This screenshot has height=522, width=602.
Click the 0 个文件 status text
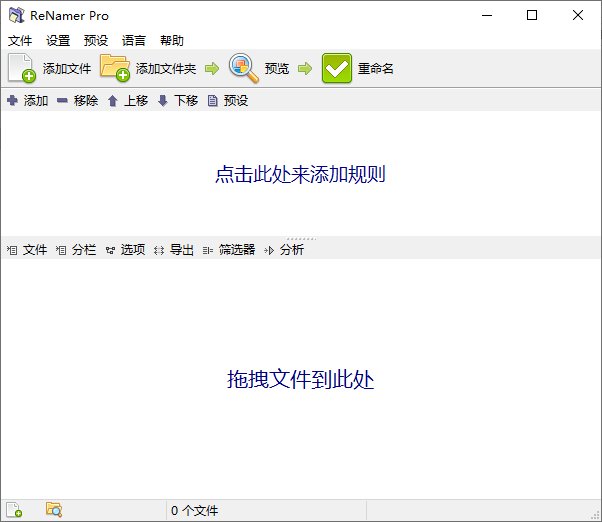195,510
